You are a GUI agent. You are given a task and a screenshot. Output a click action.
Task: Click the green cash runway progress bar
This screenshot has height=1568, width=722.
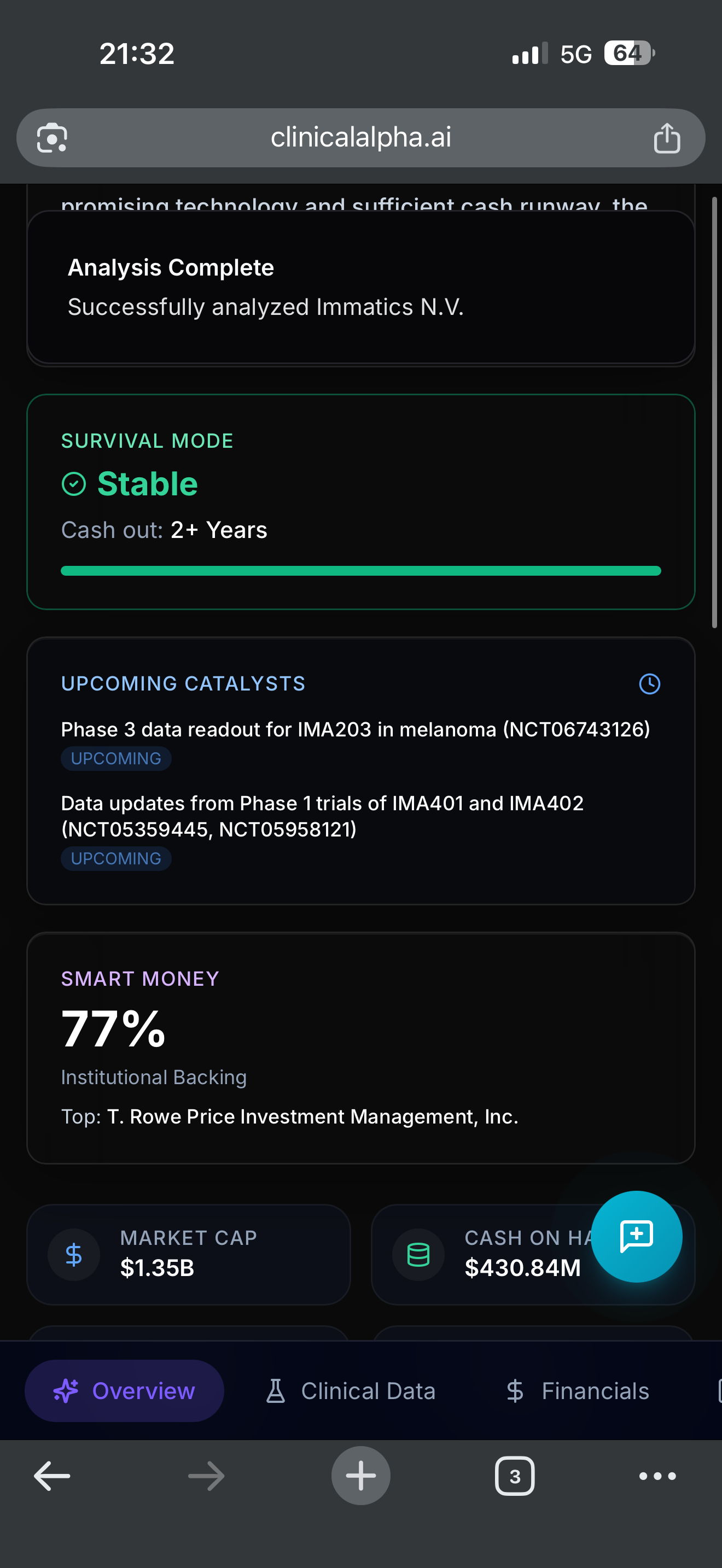coord(360,570)
